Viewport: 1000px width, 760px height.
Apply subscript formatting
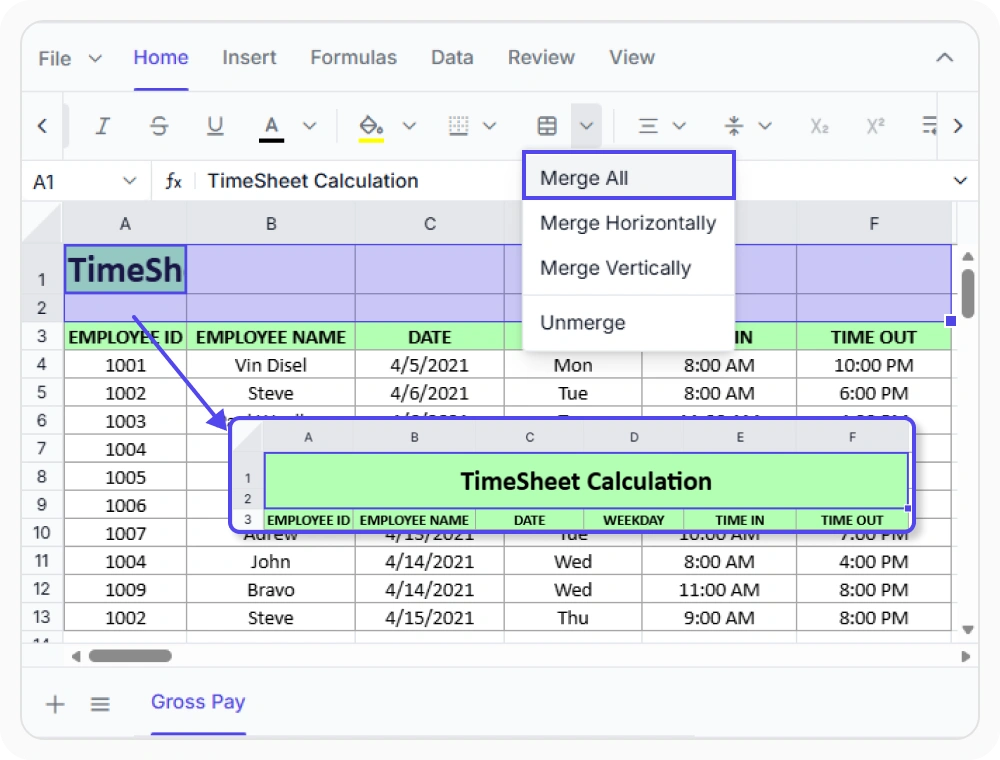(x=819, y=126)
